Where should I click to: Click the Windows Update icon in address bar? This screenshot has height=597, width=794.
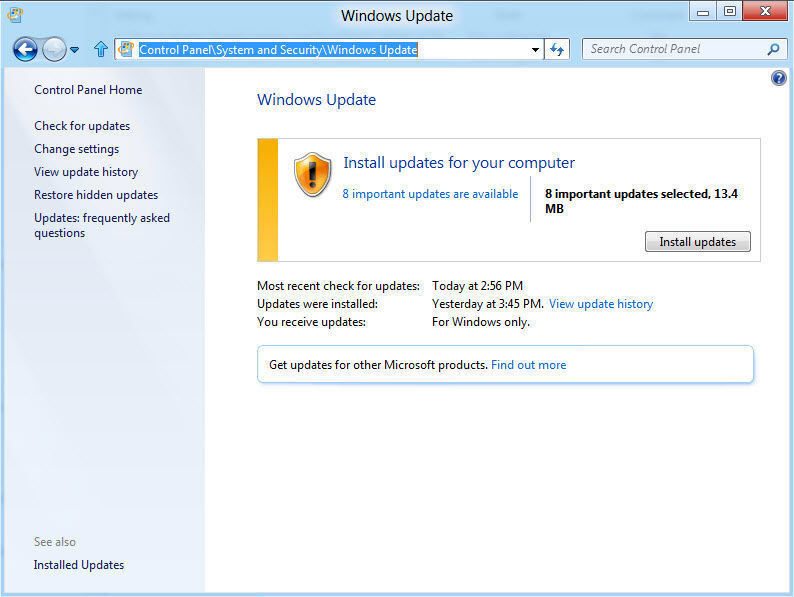pos(126,49)
